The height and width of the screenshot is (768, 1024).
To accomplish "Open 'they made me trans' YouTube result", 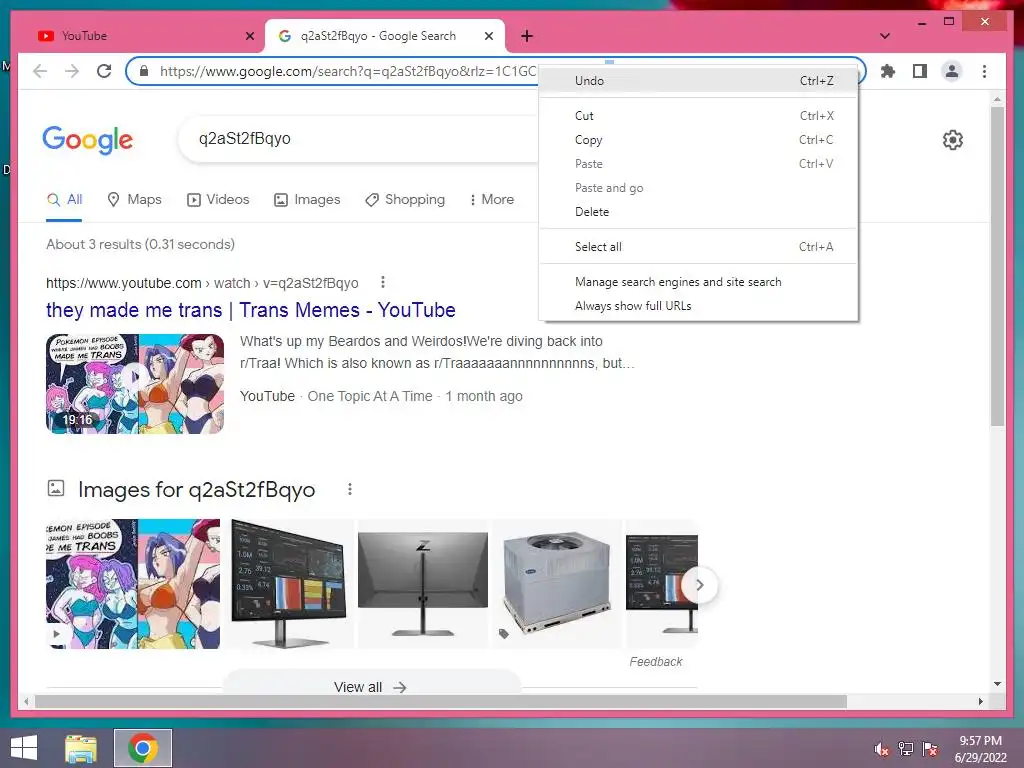I will coord(251,310).
